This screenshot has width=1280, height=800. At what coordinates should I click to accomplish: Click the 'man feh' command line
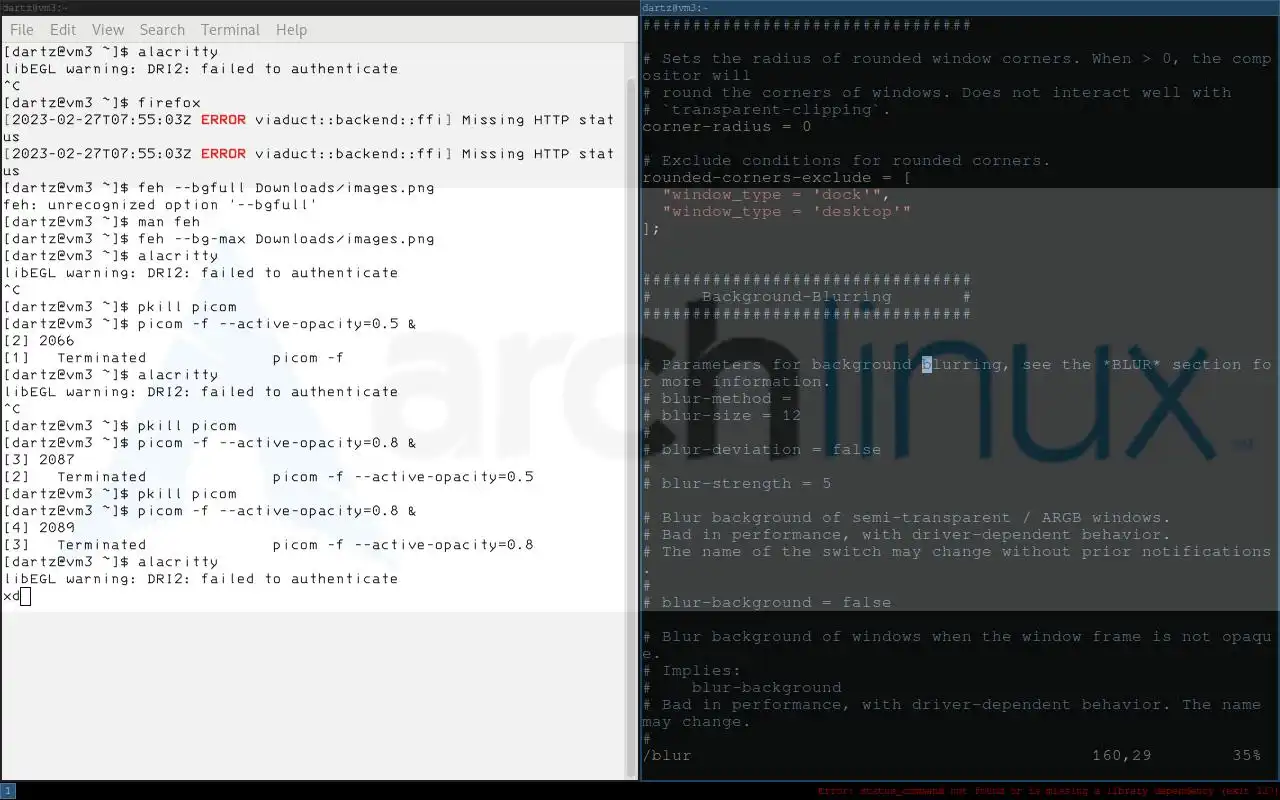102,222
